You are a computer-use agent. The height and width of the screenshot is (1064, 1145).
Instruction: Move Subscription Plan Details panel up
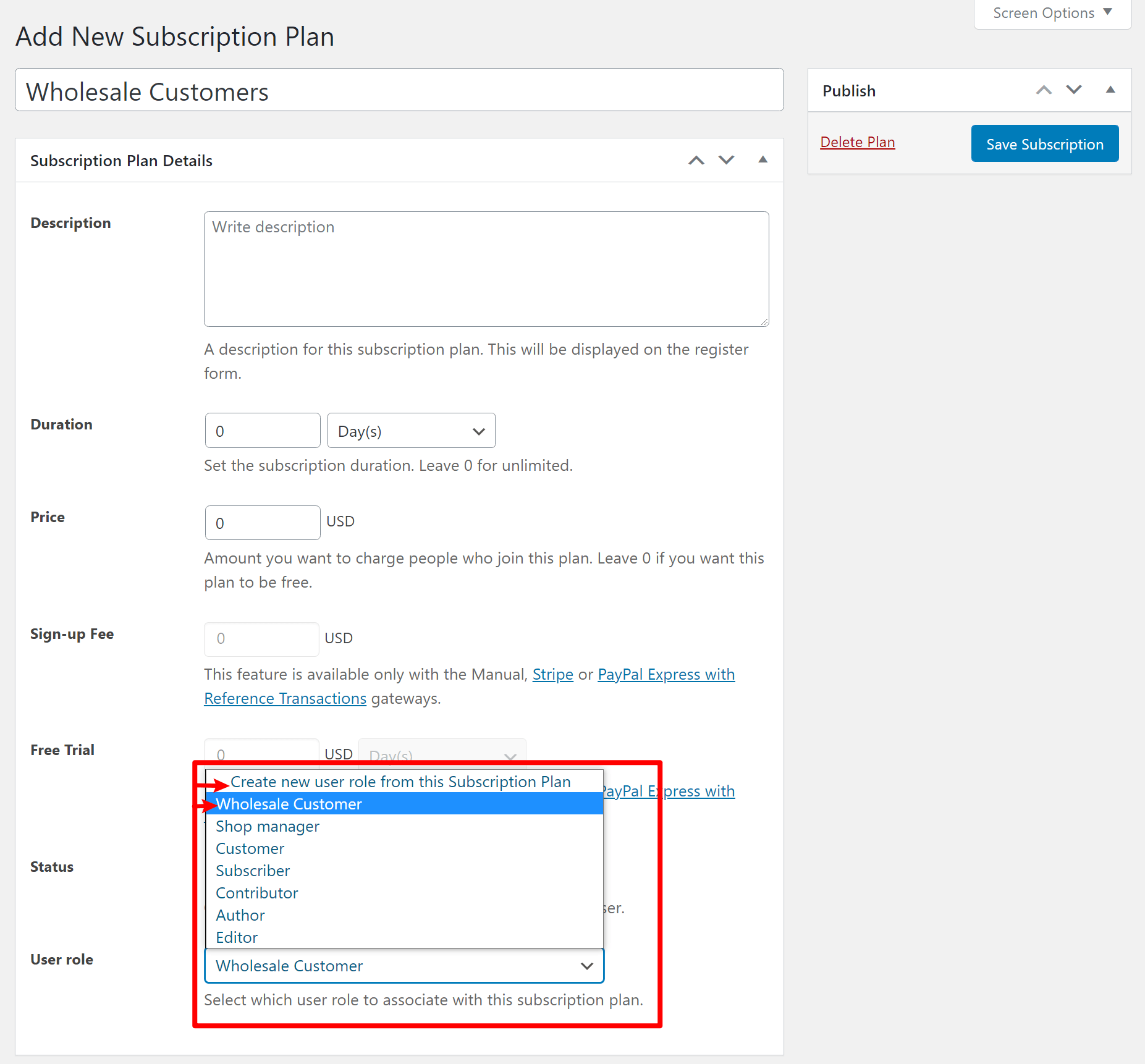tap(696, 161)
